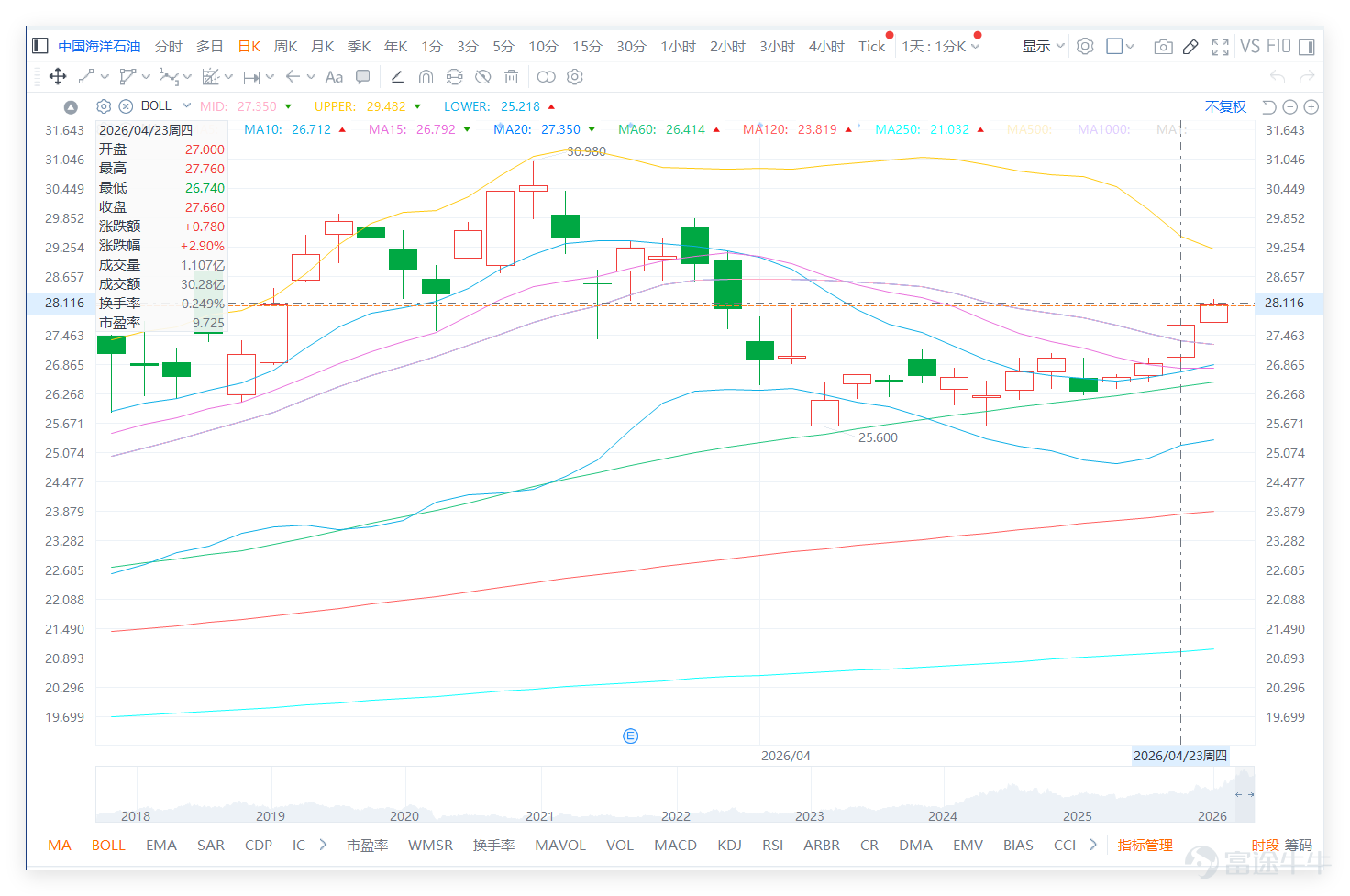Delete drawings with the trash icon
The width and height of the screenshot is (1350, 896).
[x=512, y=77]
